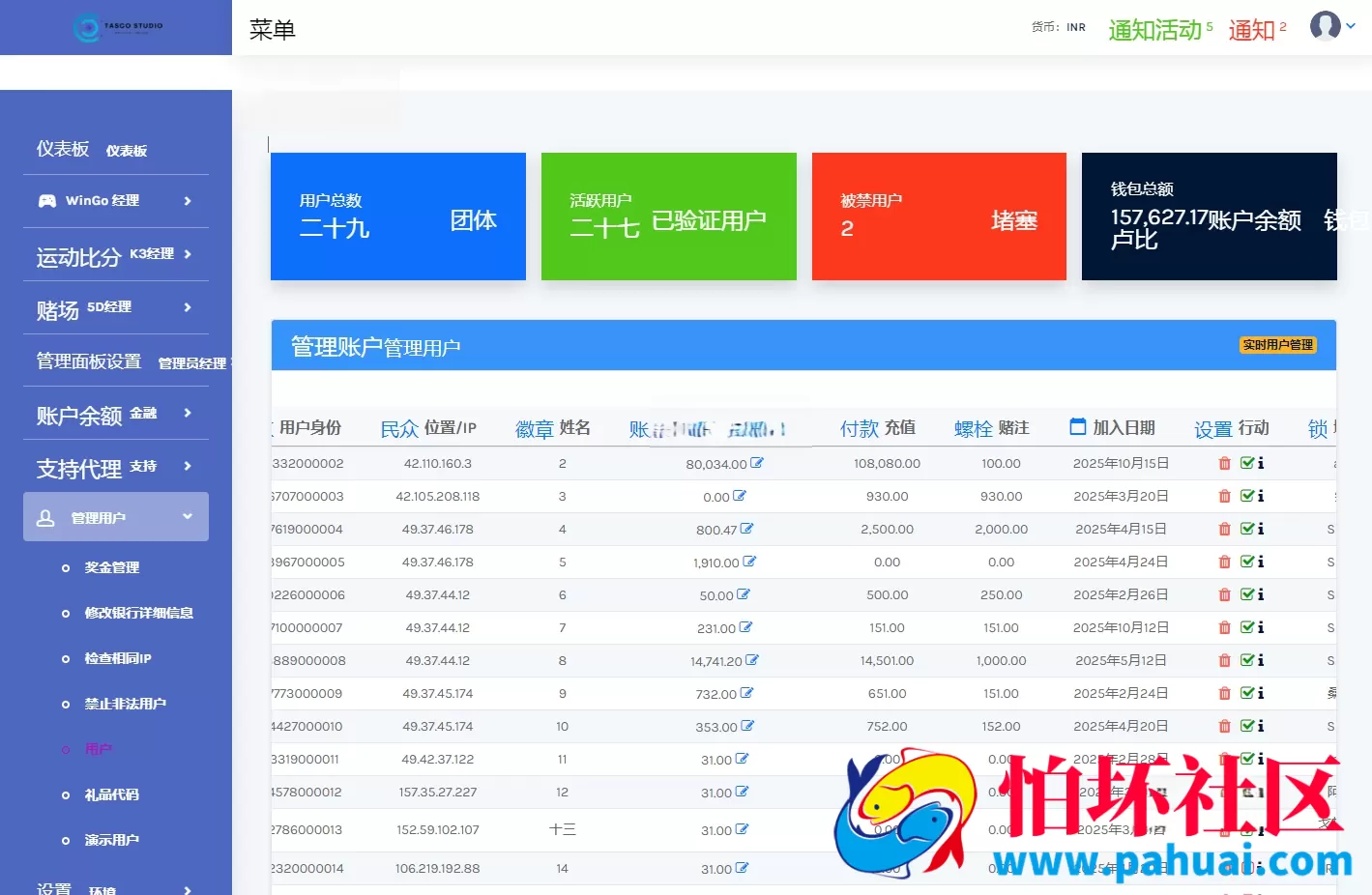The height and width of the screenshot is (895, 1372).
Task: Open the 仪表板 dashboard menu item
Action: tap(92, 149)
